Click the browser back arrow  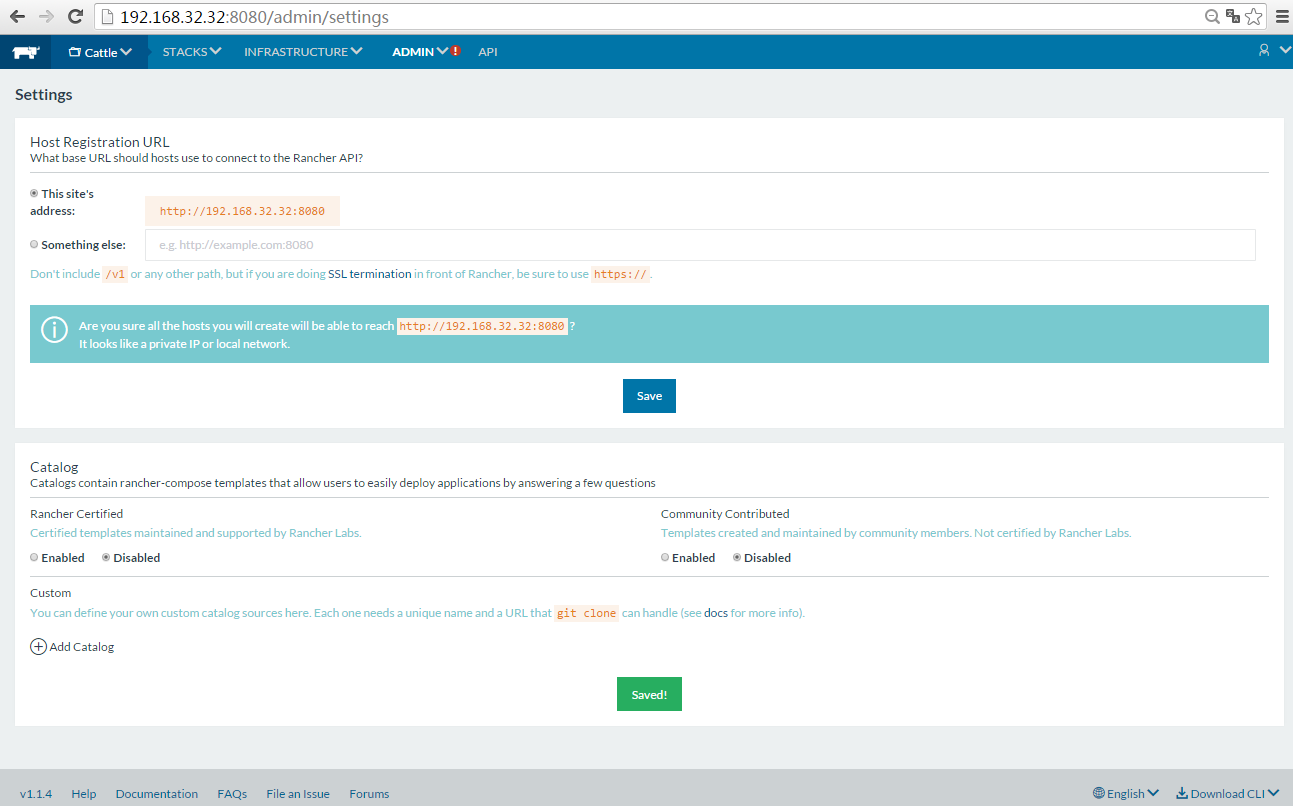click(17, 16)
